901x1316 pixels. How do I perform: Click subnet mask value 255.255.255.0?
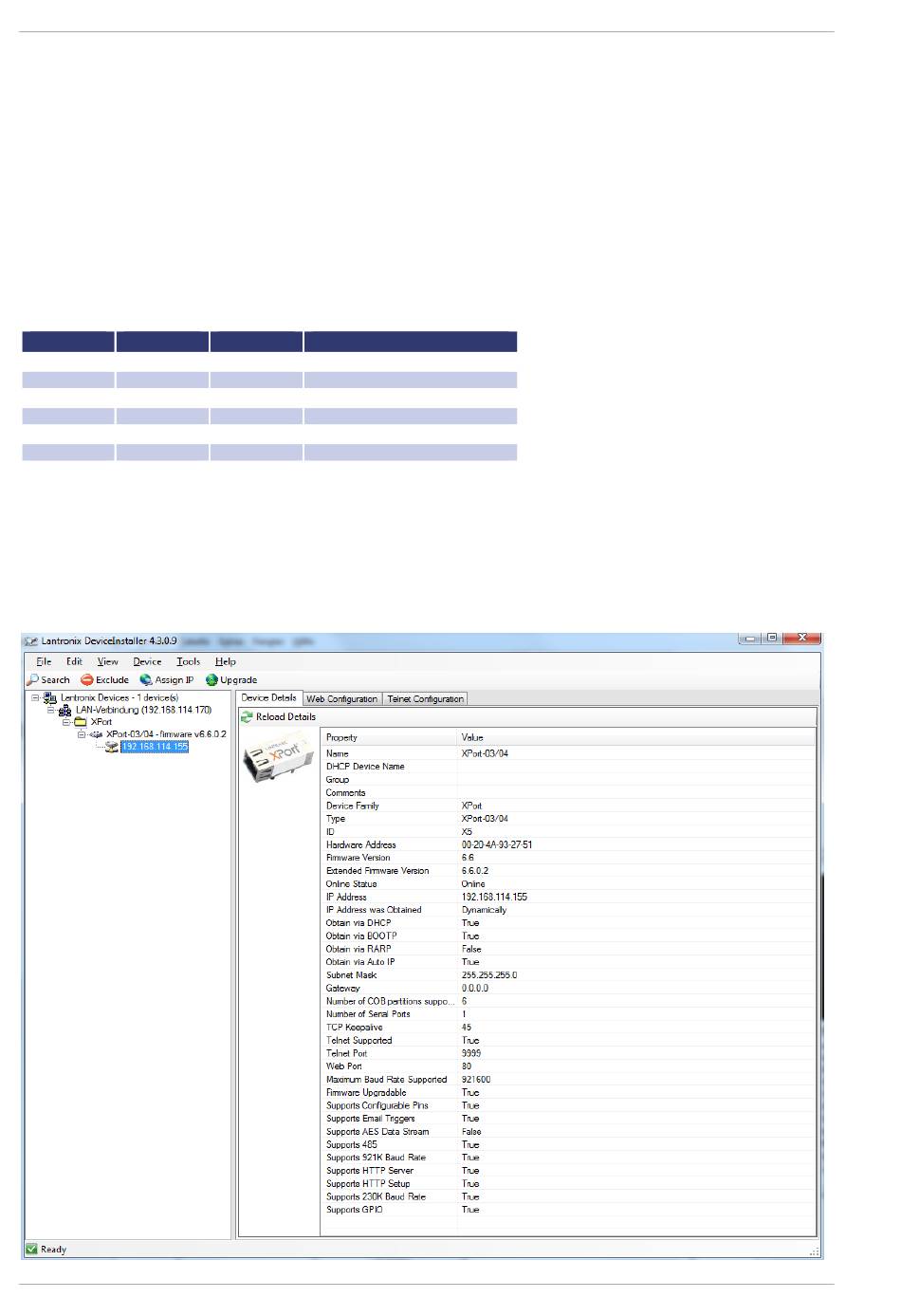(x=489, y=975)
